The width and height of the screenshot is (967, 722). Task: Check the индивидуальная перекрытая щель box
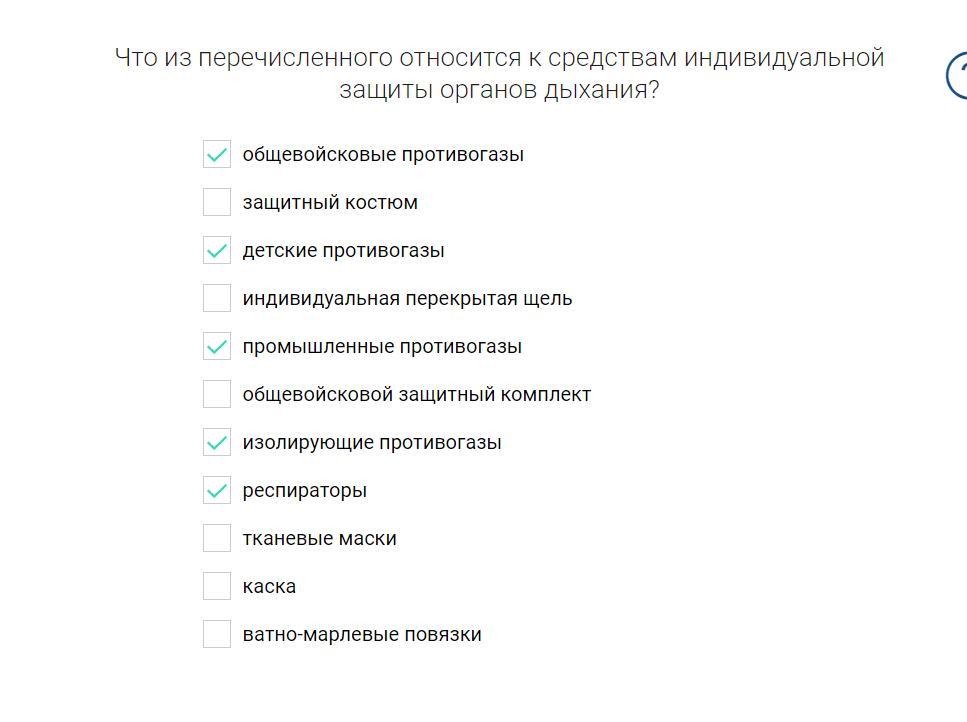click(x=217, y=298)
